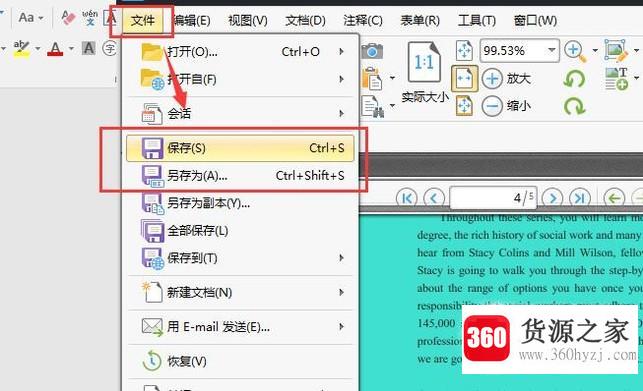Image resolution: width=643 pixels, height=391 pixels.
Task: Open the paste icon's dropdown arrow
Action: (392, 78)
